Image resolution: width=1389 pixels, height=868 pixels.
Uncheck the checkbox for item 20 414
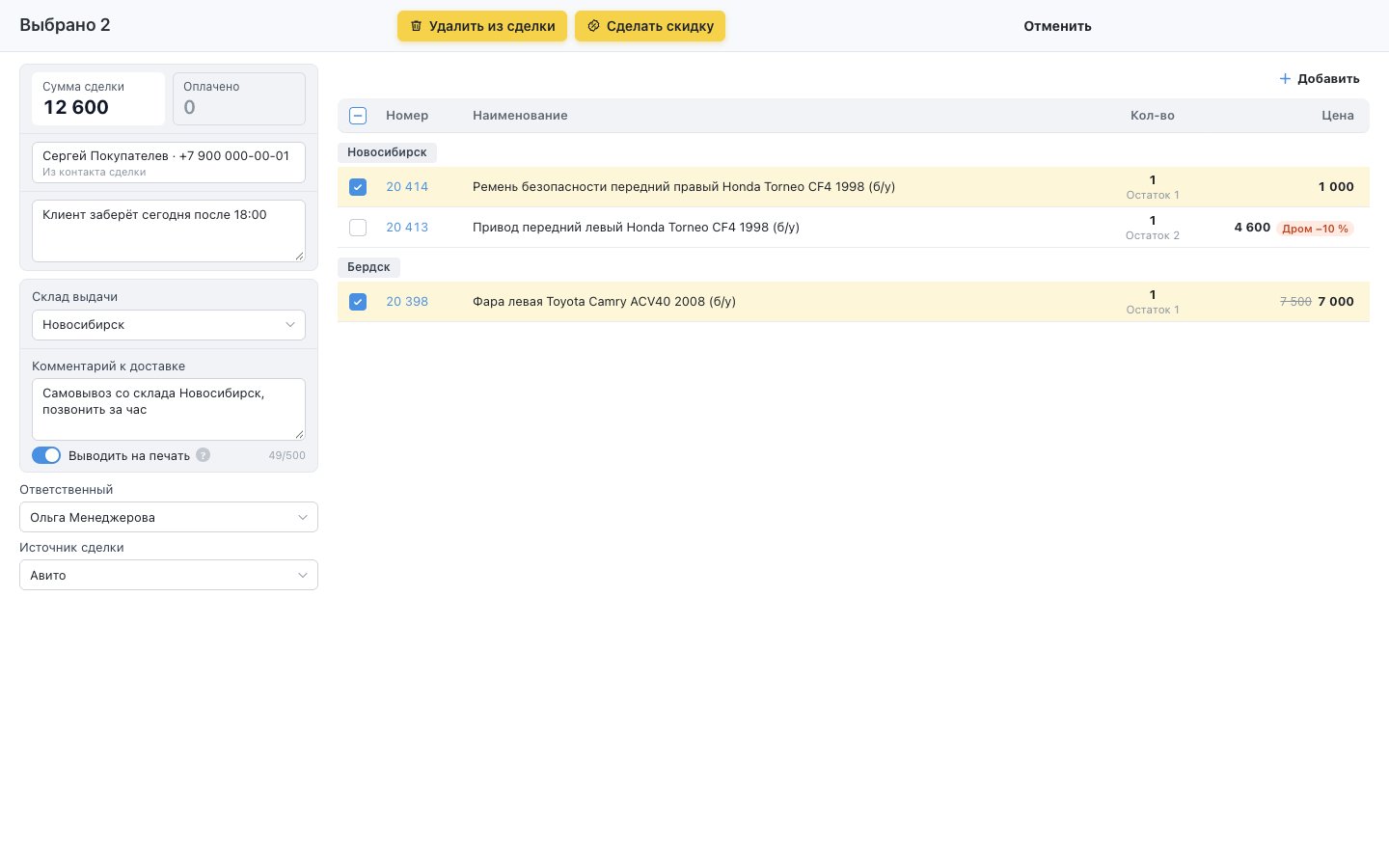pos(358,187)
